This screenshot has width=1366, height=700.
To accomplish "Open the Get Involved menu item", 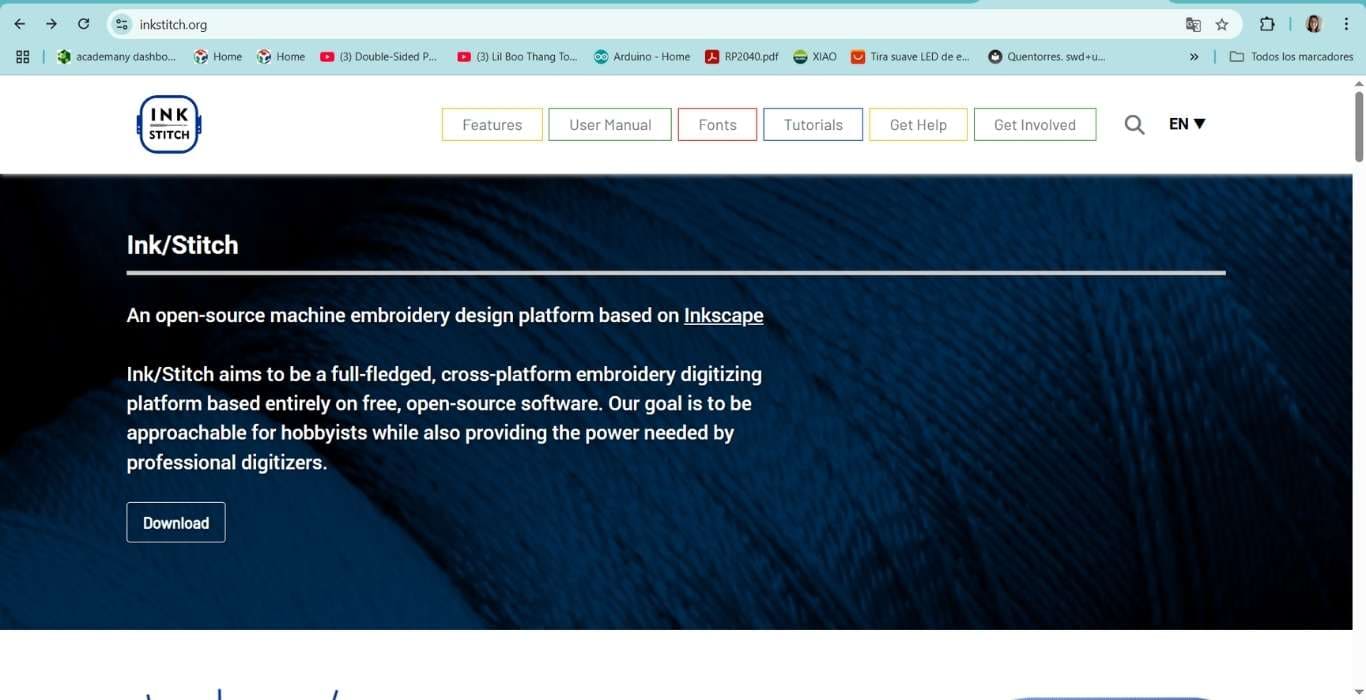I will pyautogui.click(x=1035, y=125).
